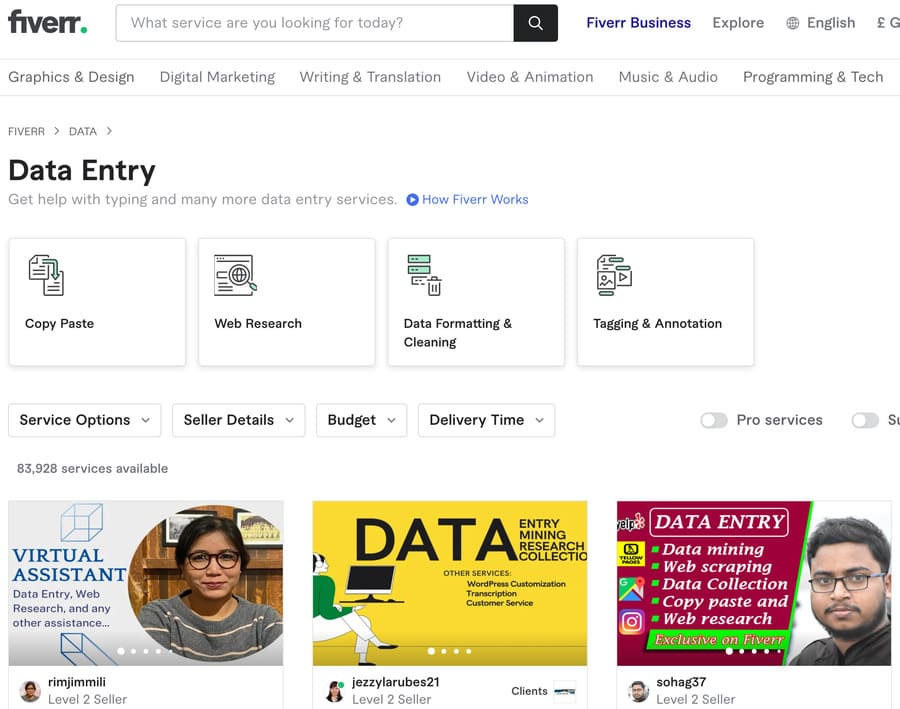Click the clients logo badge on jezzylarubes21's gig
The image size is (900, 709).
[565, 692]
